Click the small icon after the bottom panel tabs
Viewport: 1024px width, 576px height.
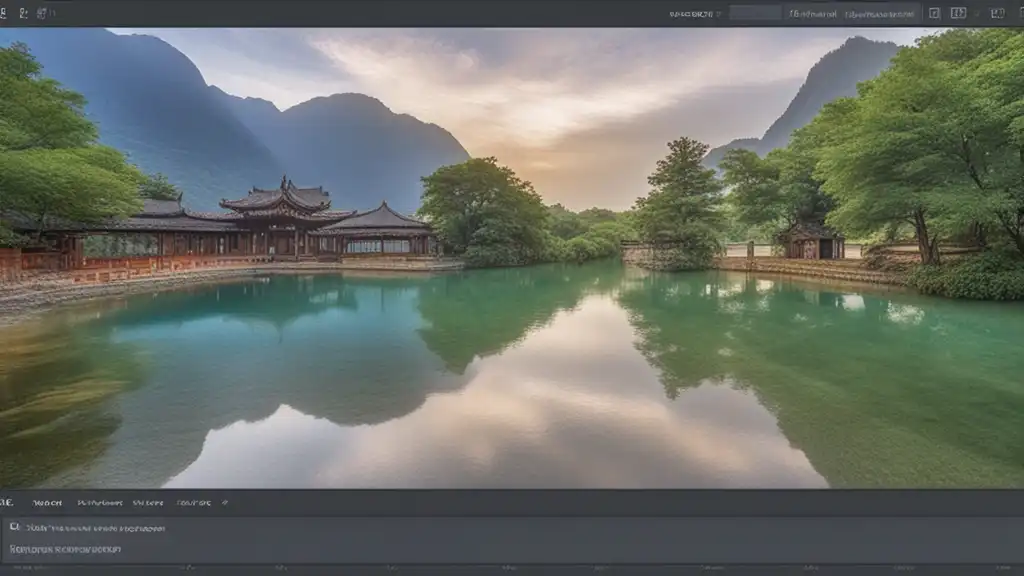(x=225, y=503)
